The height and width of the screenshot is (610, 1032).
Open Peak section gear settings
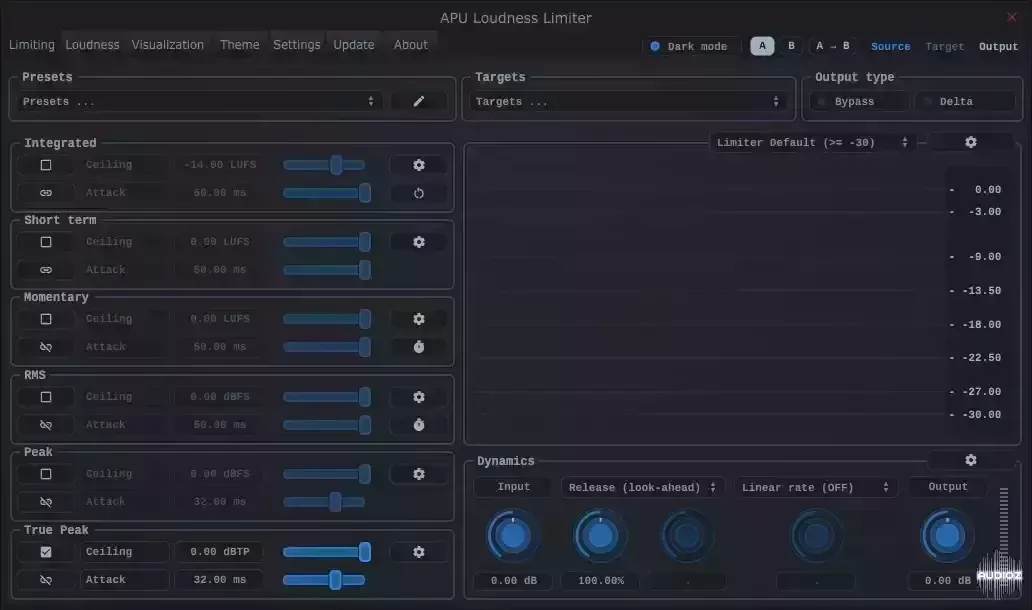click(x=419, y=474)
